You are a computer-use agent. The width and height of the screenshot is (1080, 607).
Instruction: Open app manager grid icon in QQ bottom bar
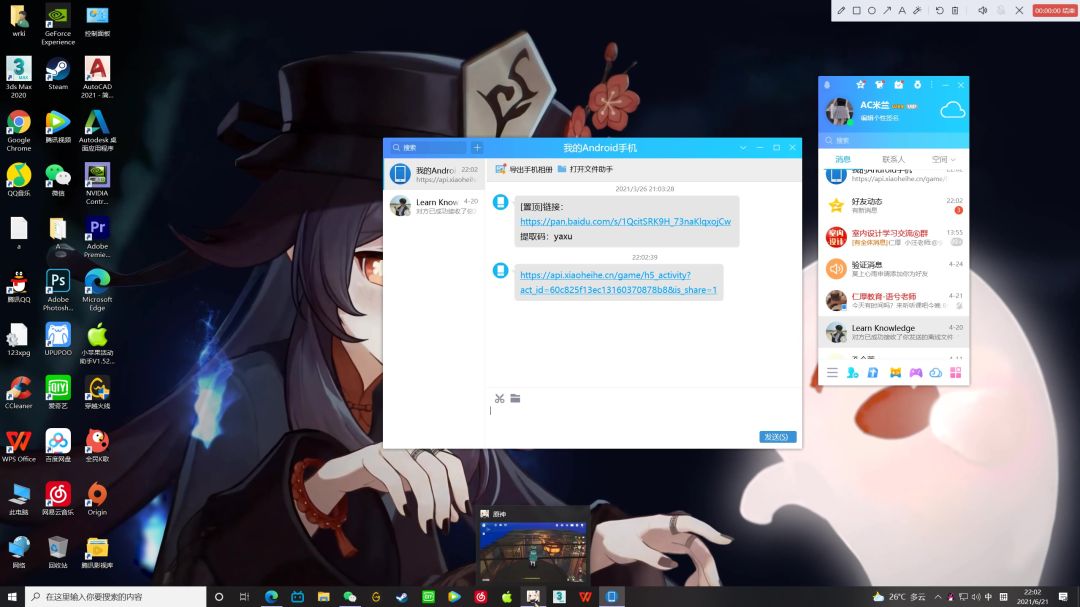coord(955,373)
